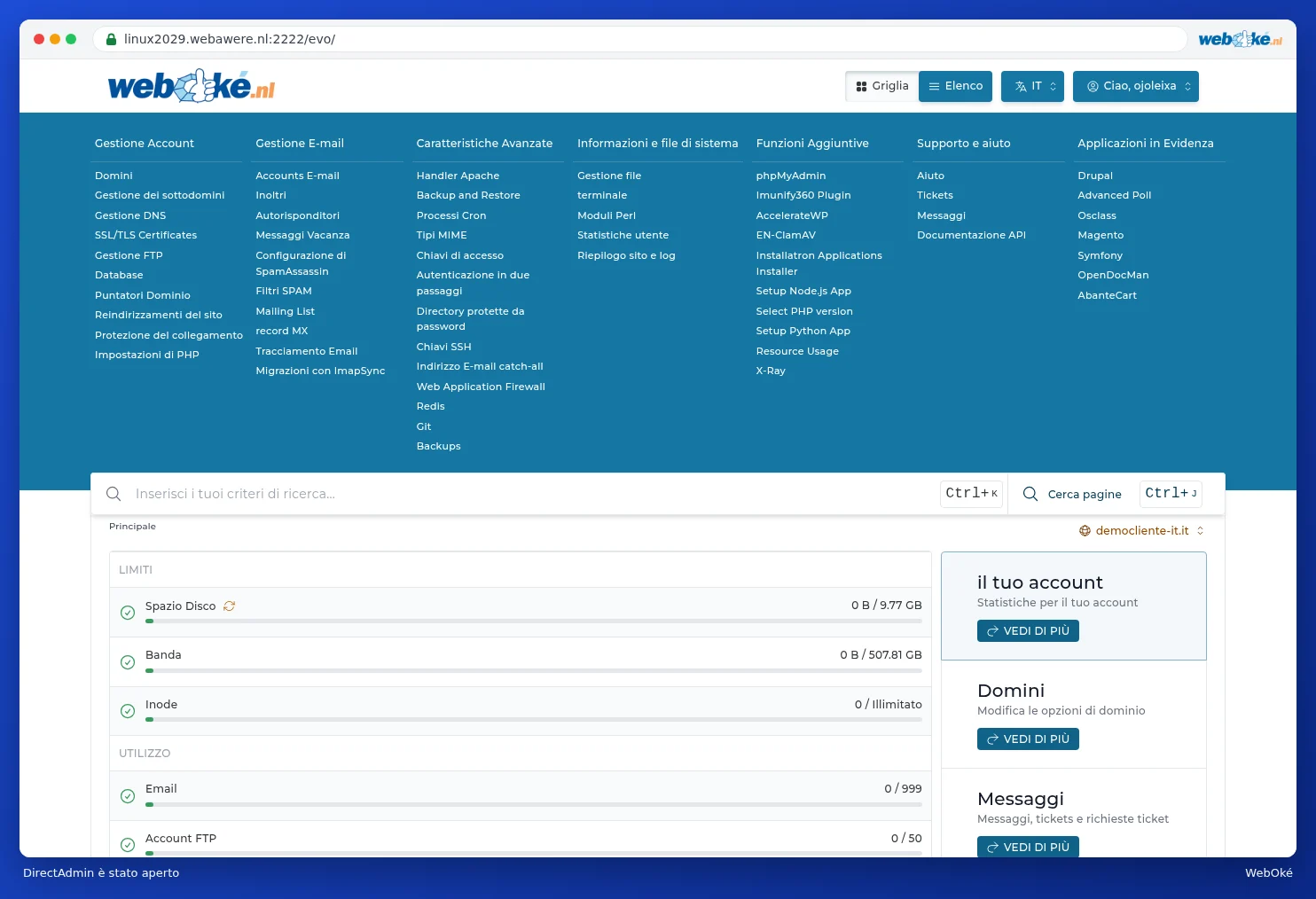Open Magento application
1316x899 pixels.
click(x=1101, y=236)
